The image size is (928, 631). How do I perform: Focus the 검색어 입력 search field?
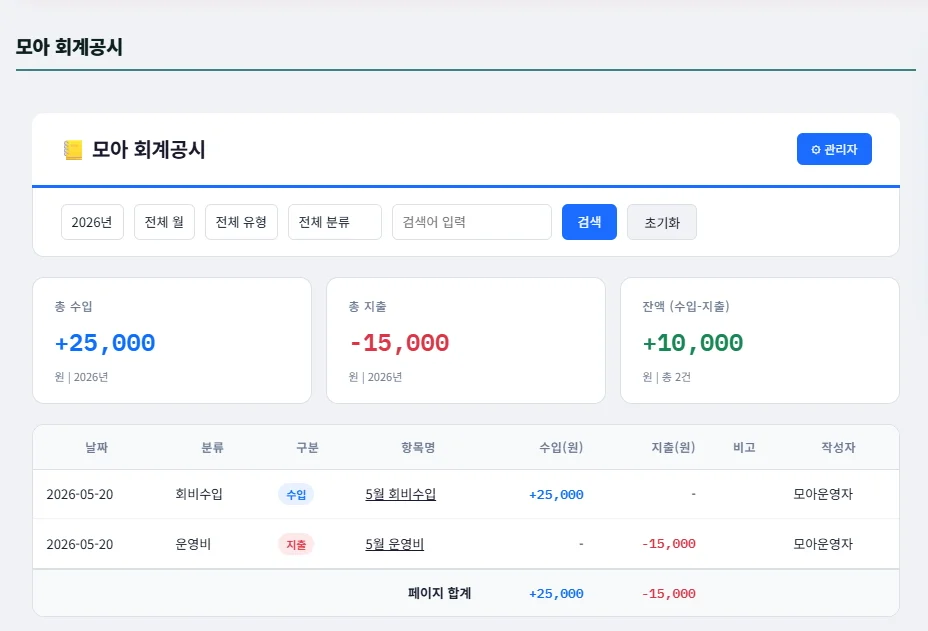tap(472, 222)
